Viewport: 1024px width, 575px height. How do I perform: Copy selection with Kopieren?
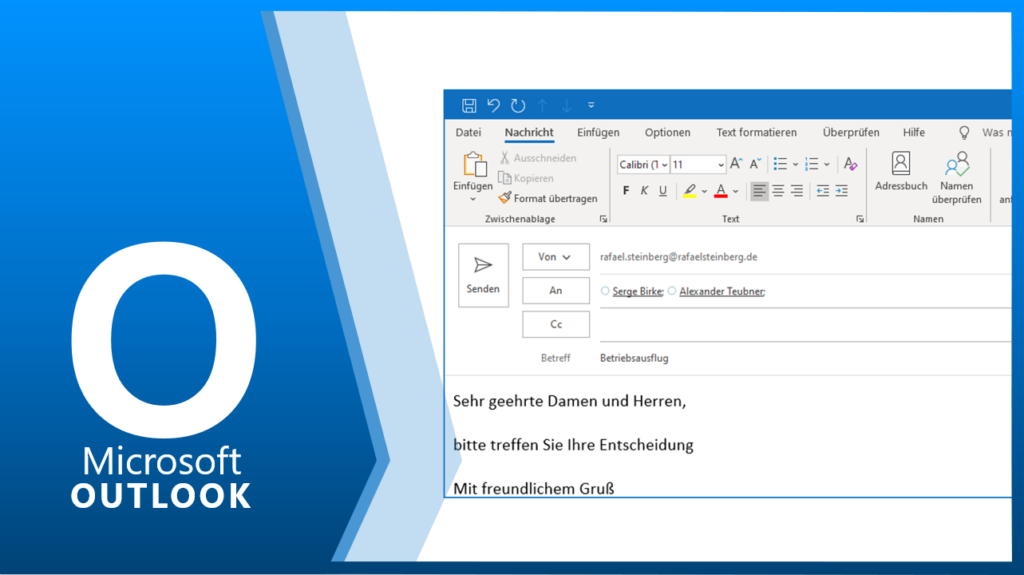point(526,178)
